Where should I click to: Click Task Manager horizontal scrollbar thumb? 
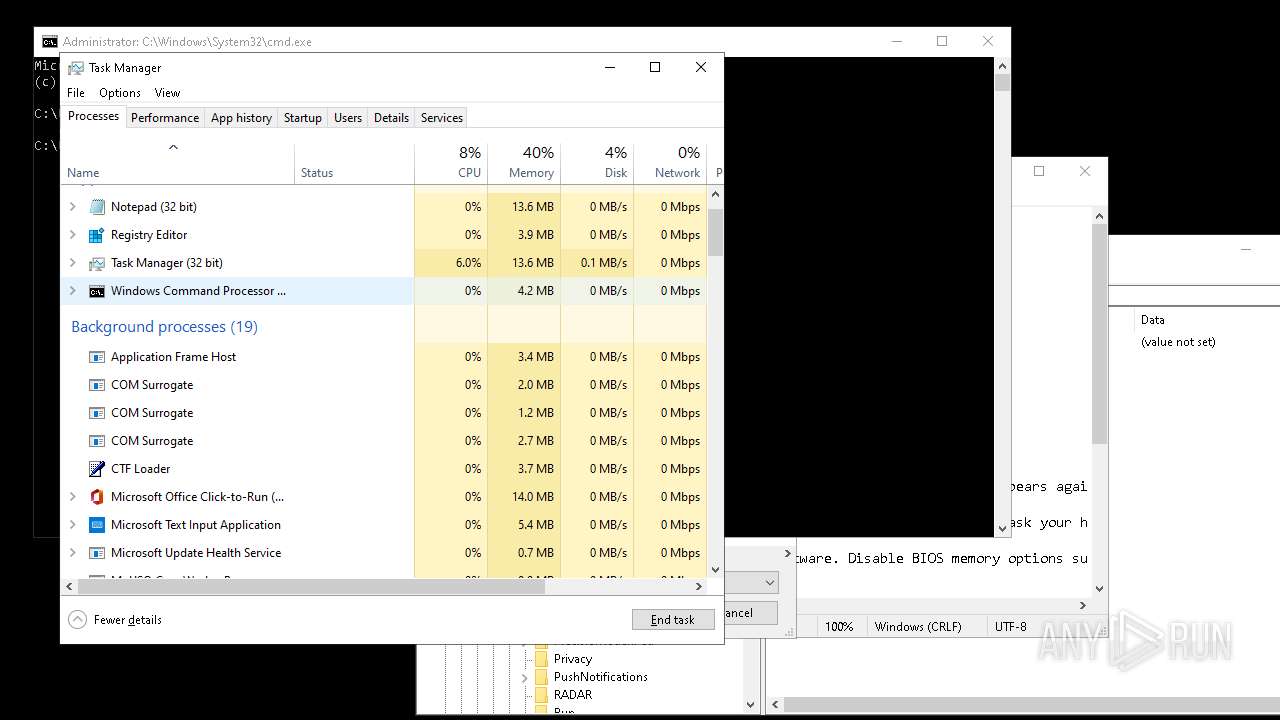click(x=311, y=586)
